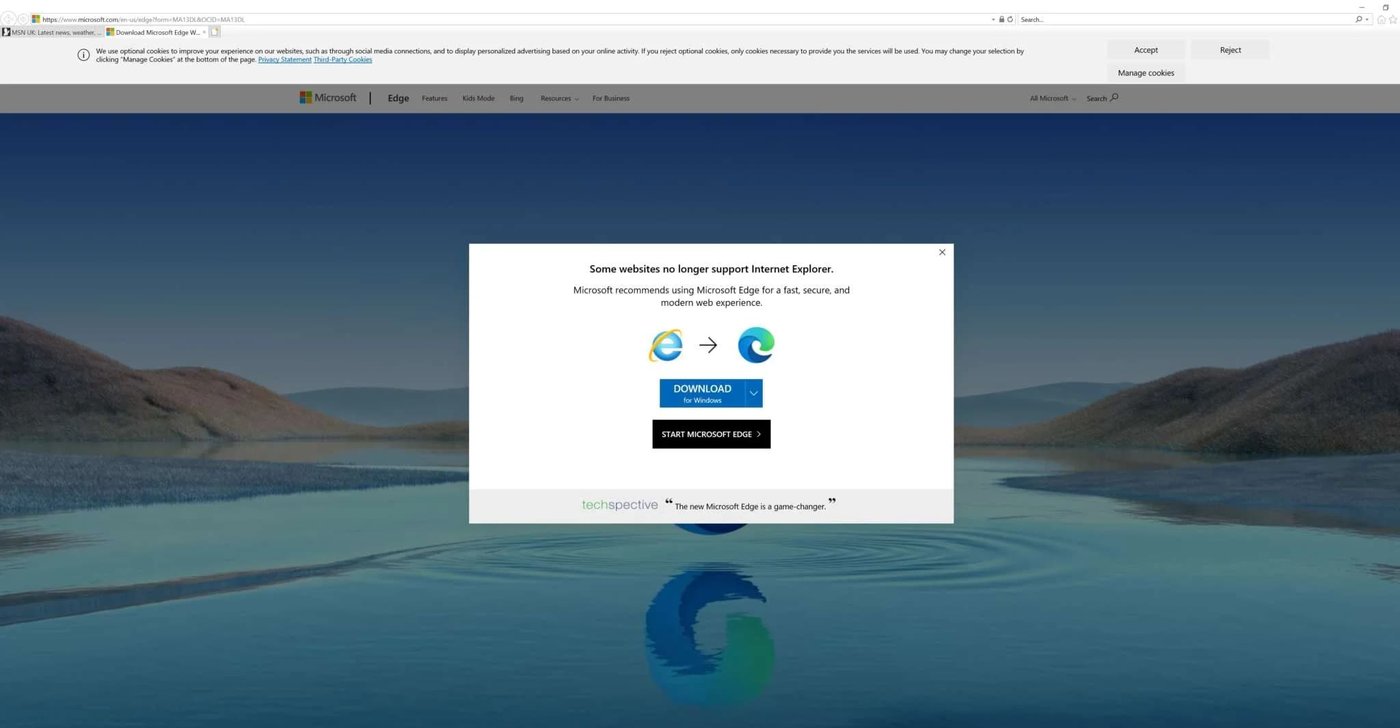The image size is (1400, 728).
Task: Click the cookie notice info icon
Action: coord(84,55)
